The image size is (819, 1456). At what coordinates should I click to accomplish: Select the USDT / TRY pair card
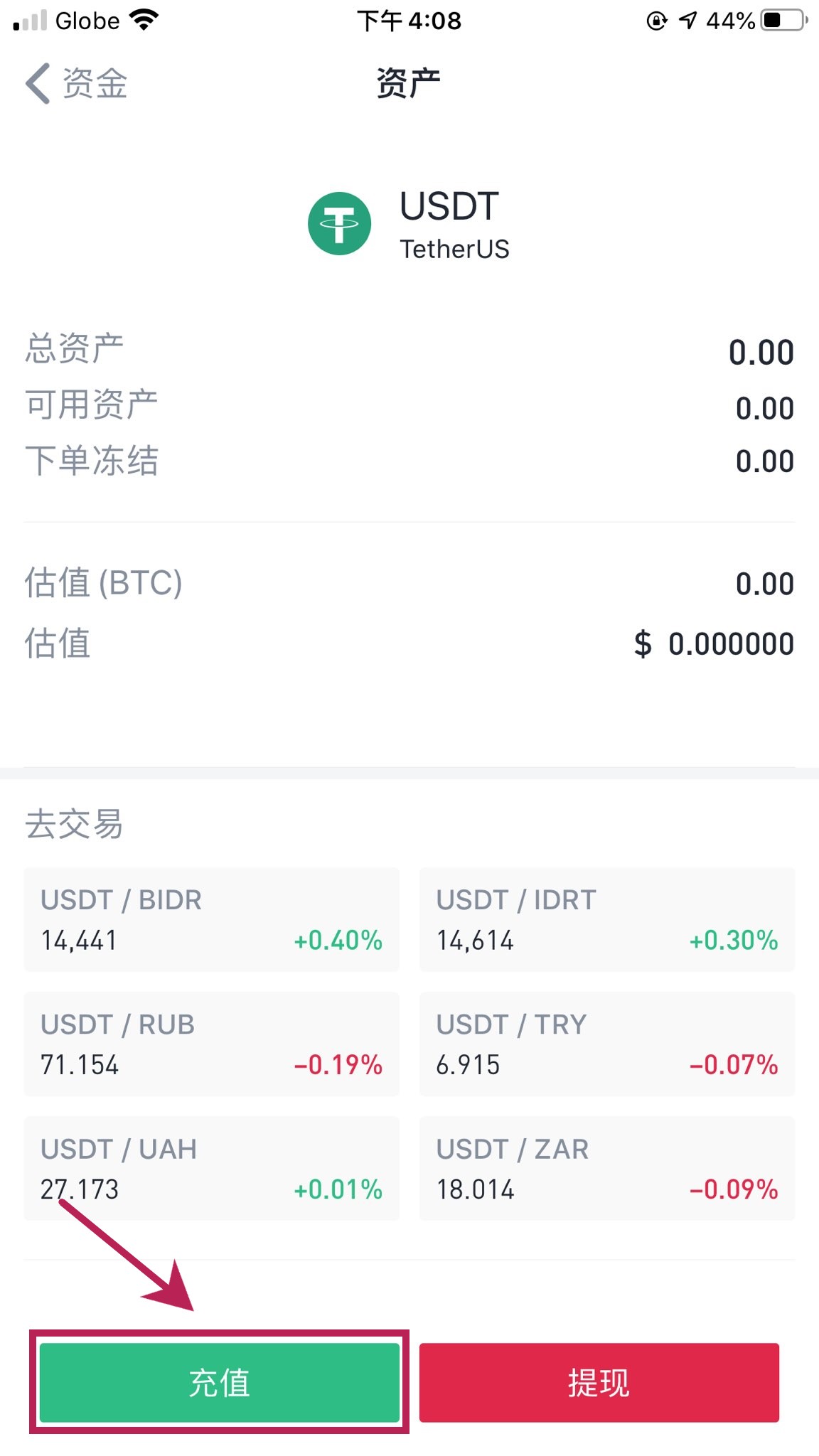(x=606, y=1044)
